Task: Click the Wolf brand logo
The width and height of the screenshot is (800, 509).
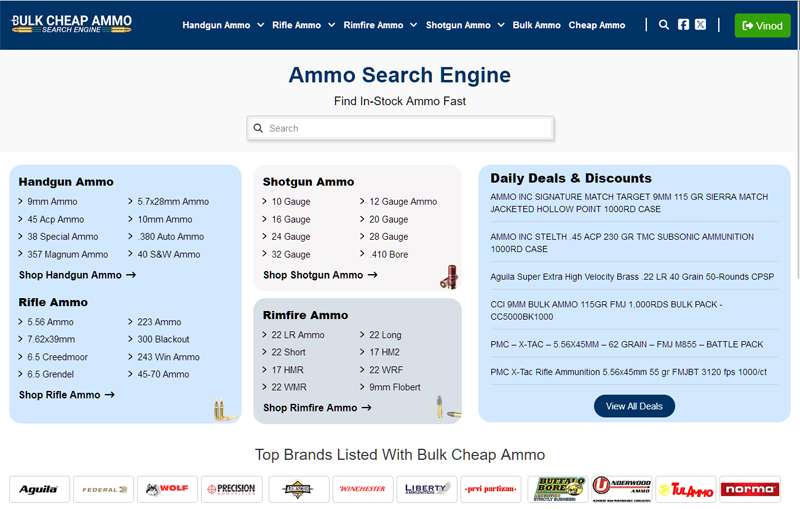Action: click(167, 489)
